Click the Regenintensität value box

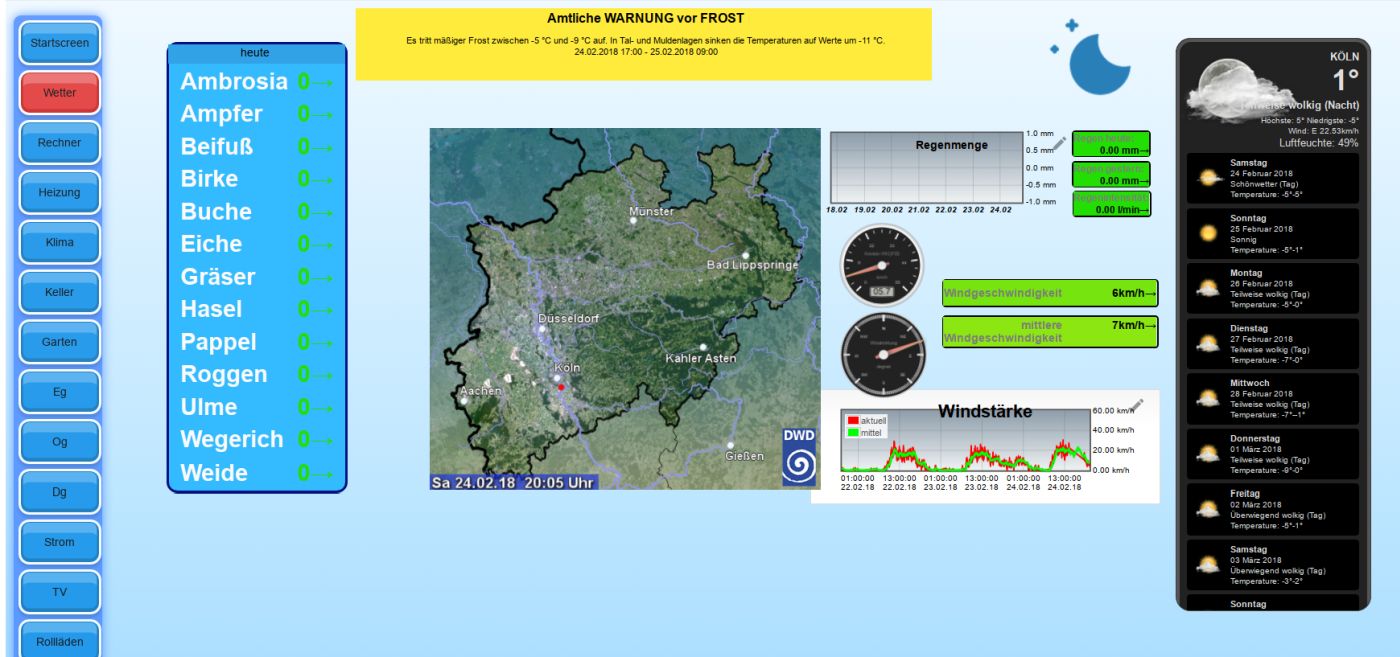pos(1111,204)
